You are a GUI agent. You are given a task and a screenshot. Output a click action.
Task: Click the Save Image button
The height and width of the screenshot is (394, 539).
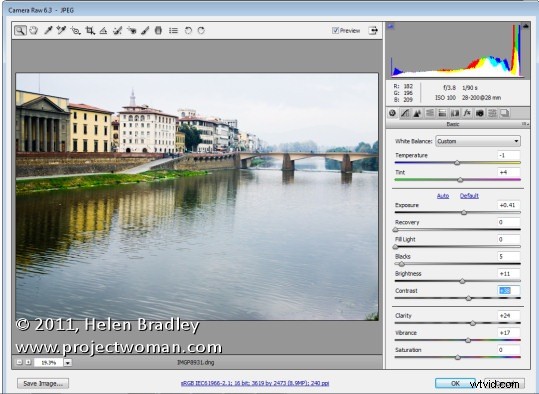pyautogui.click(x=43, y=383)
